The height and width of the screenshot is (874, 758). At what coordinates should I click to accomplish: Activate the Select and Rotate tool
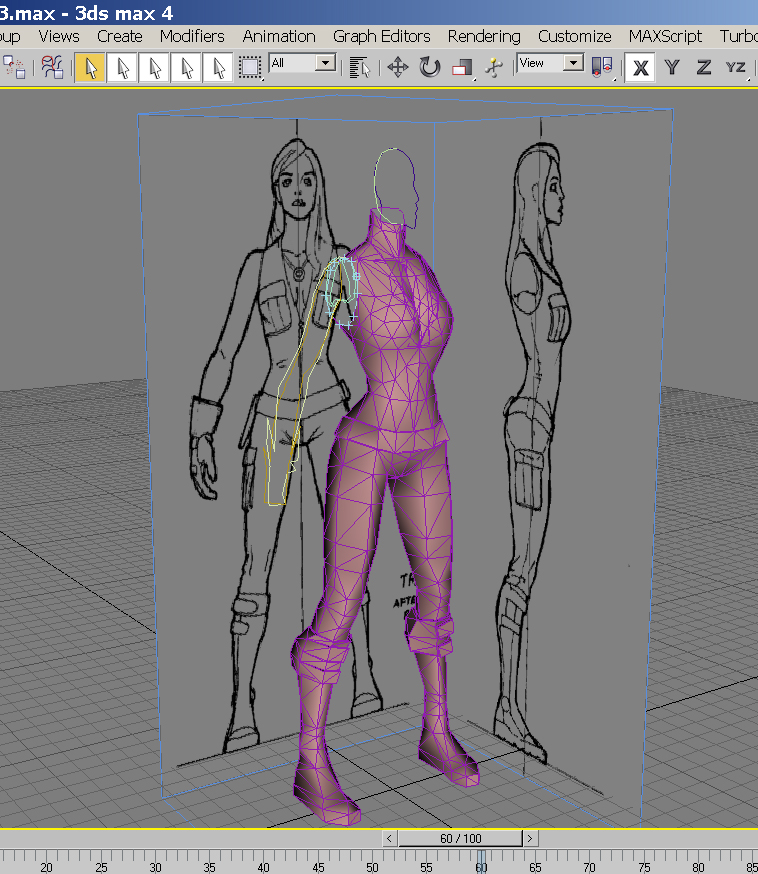click(430, 67)
